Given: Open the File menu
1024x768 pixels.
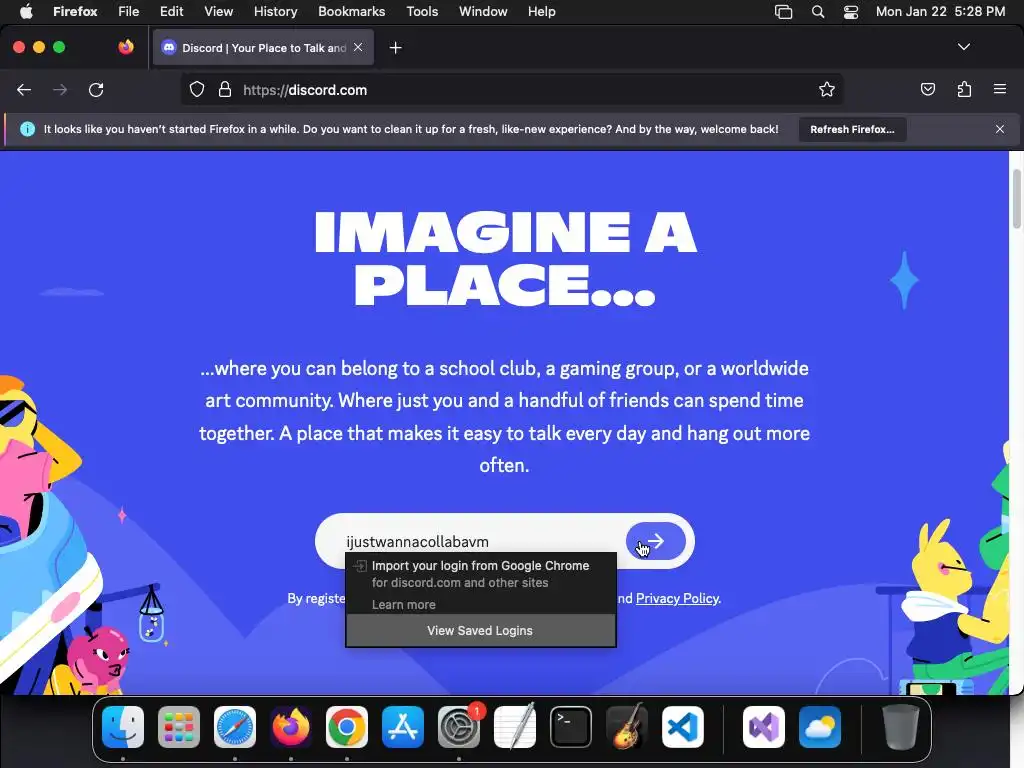Looking at the screenshot, I should click(129, 12).
